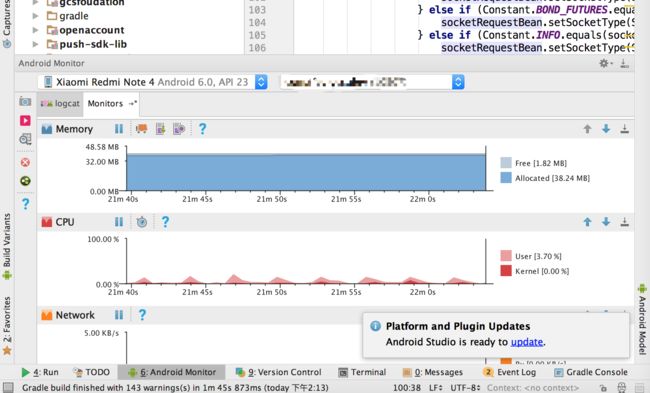Pause the Network monitor

(119, 315)
